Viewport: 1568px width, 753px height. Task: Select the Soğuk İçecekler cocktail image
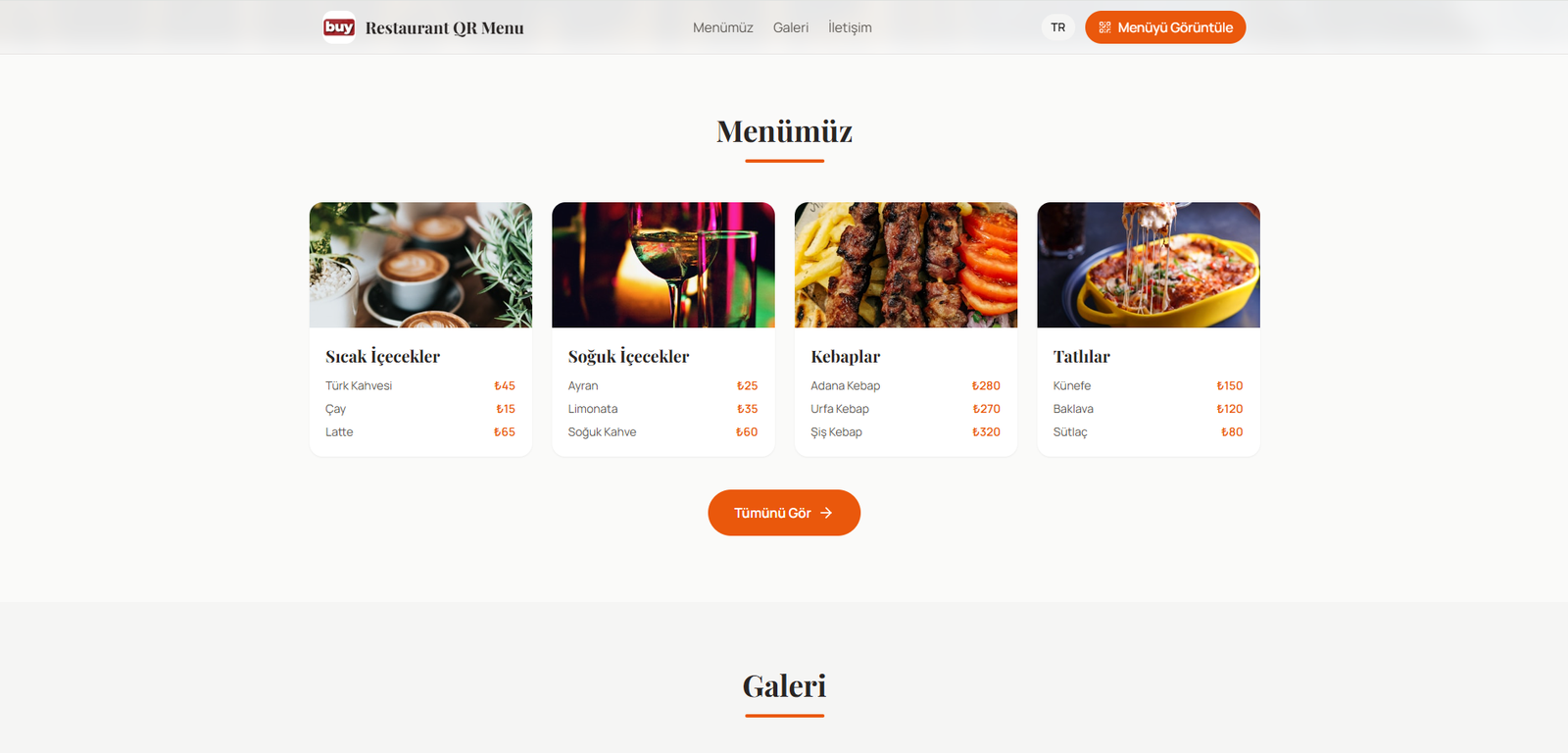click(x=663, y=265)
